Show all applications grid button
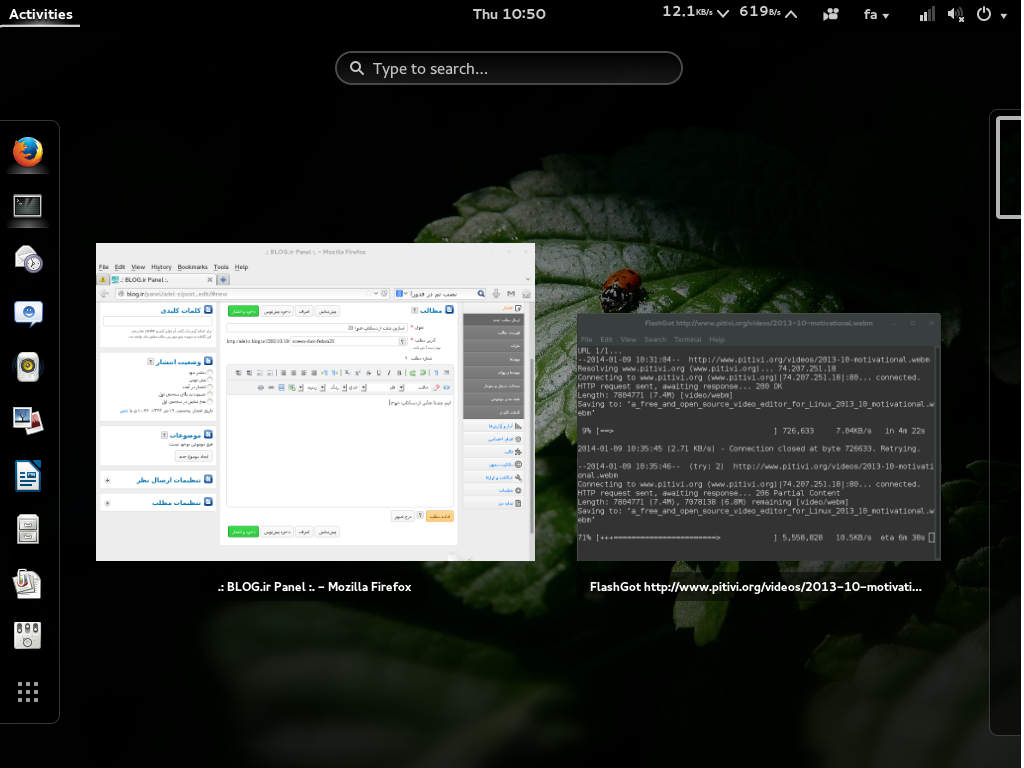The height and width of the screenshot is (768, 1024). pos(28,691)
